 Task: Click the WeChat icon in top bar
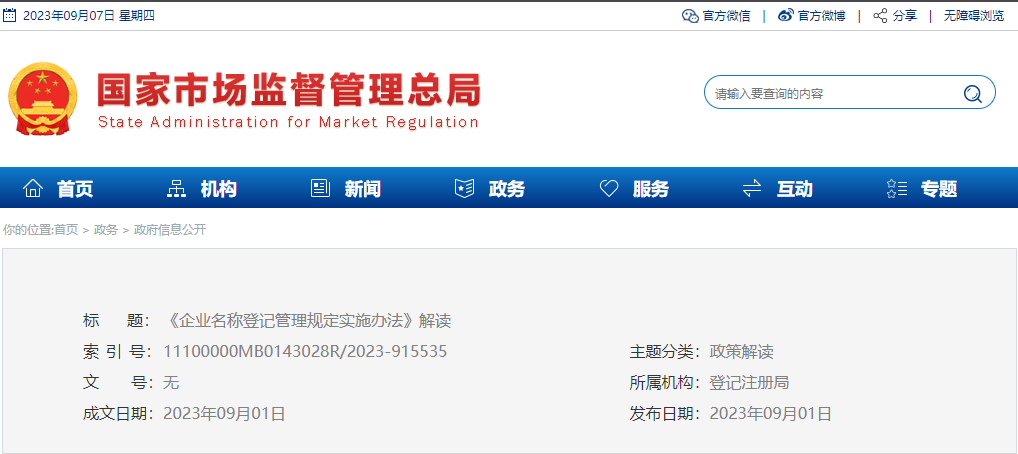pyautogui.click(x=689, y=16)
